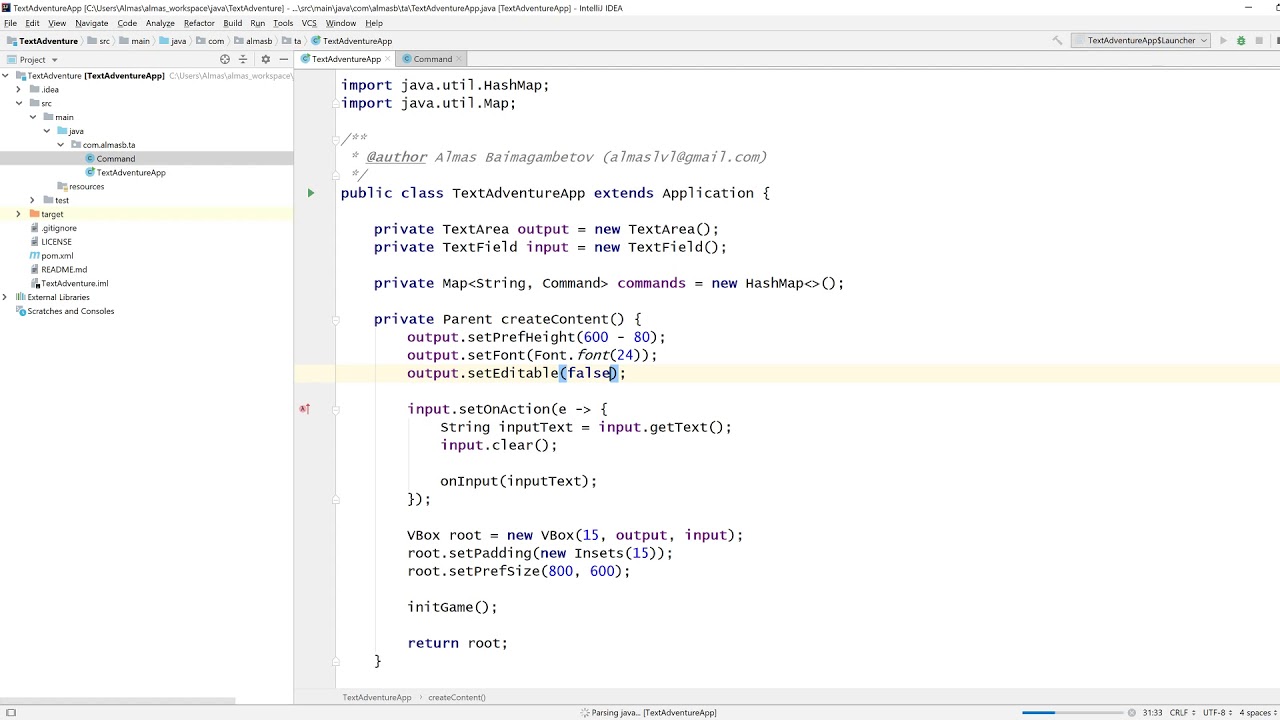Viewport: 1280px width, 720px height.
Task: Click TextAdventureApp in bottom editor breadcrumb
Action: pyautogui.click(x=377, y=697)
